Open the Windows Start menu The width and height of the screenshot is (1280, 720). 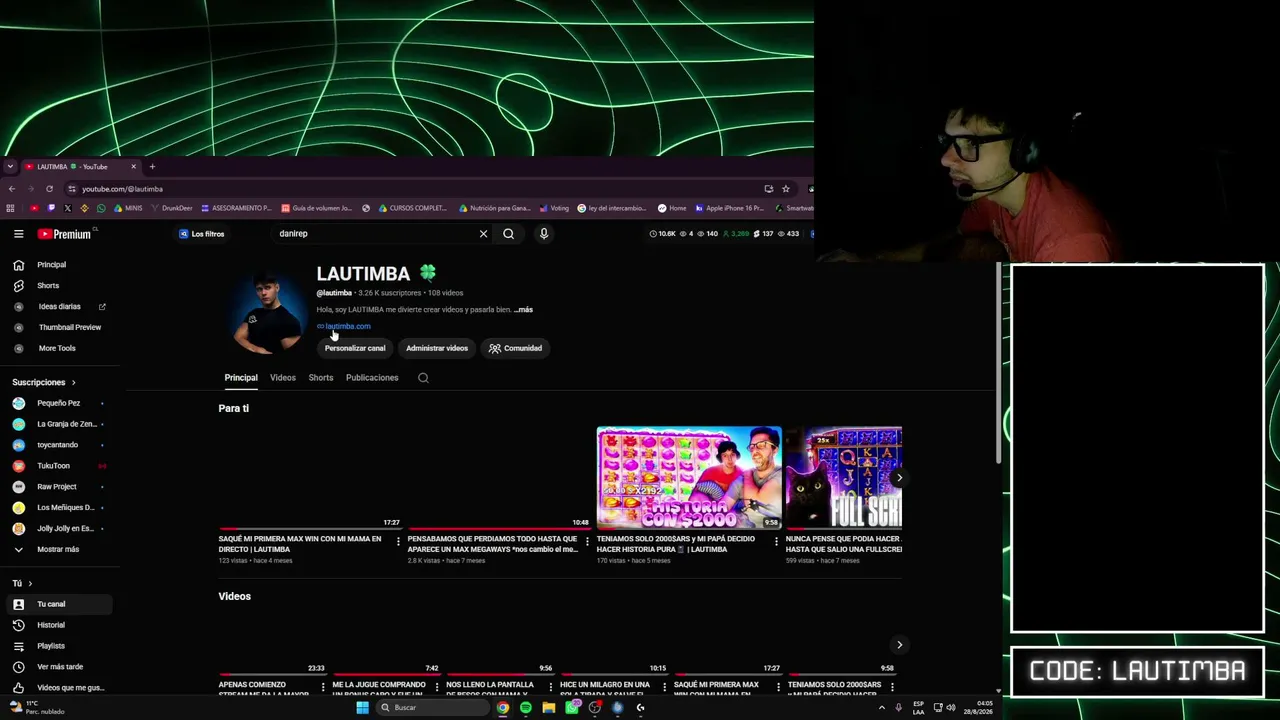(362, 708)
